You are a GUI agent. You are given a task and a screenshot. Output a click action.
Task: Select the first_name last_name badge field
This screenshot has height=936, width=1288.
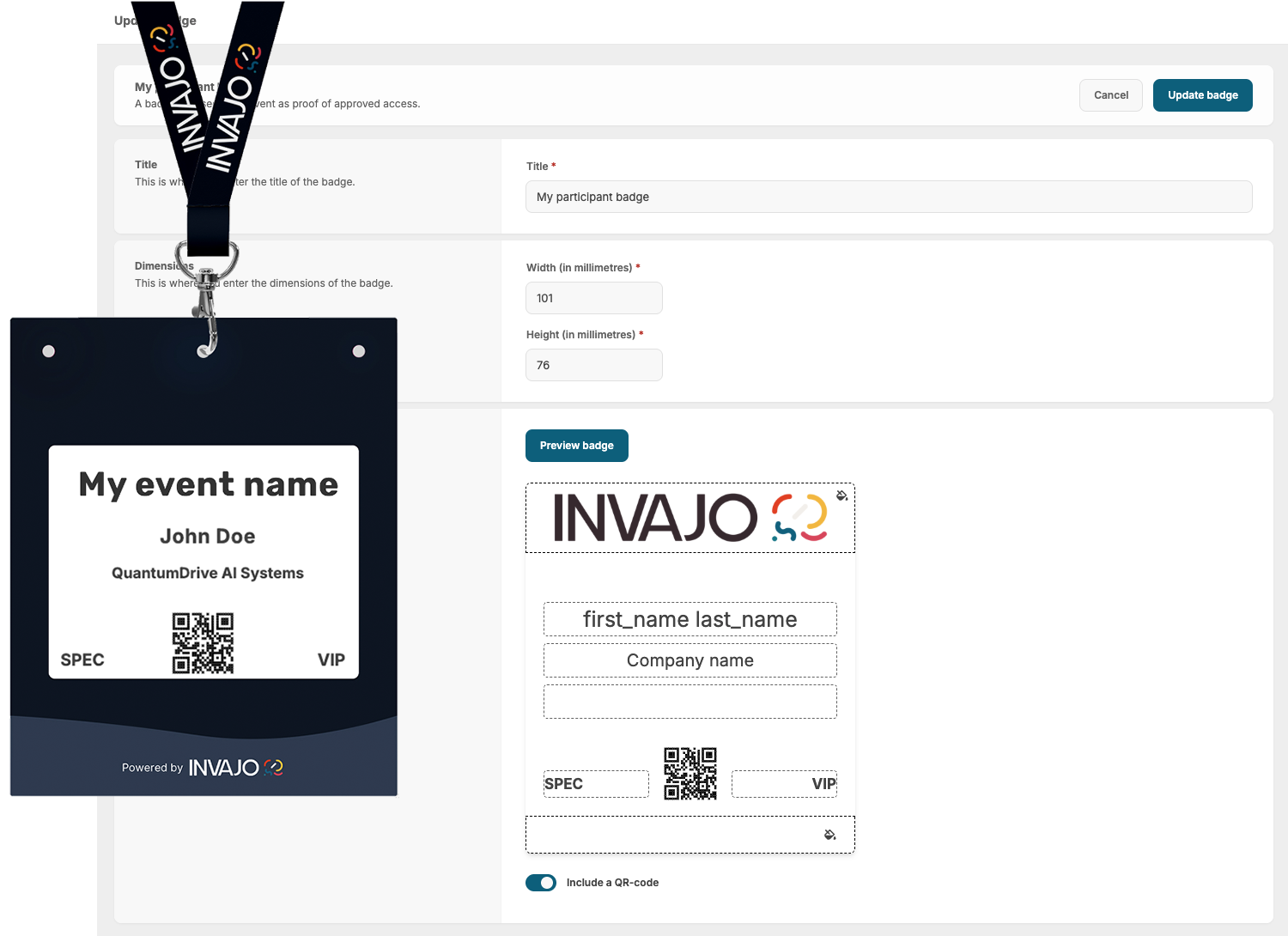pos(690,619)
